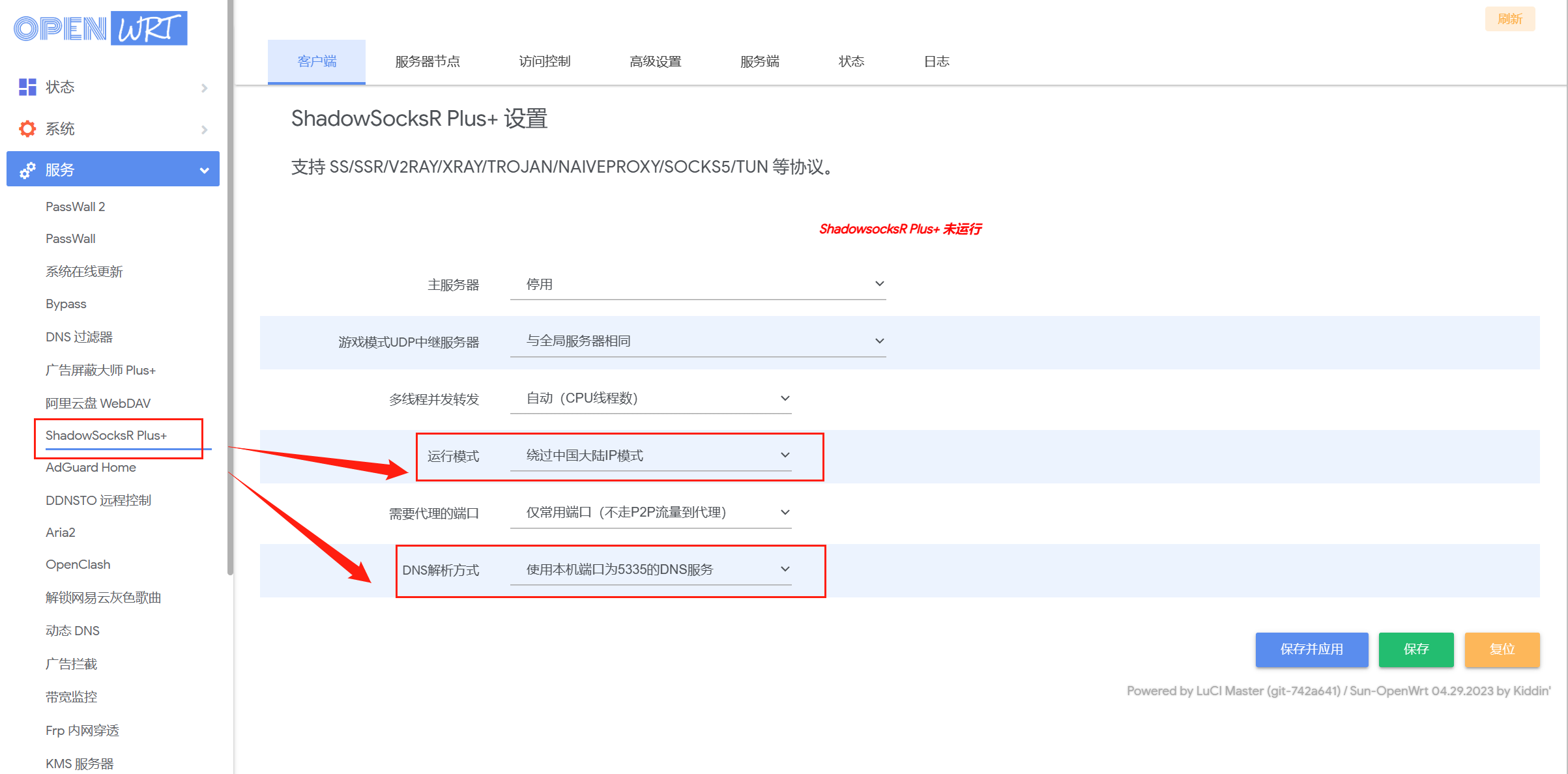Switch to the 服务器节点 tab
The image size is (1568, 774).
coord(428,61)
